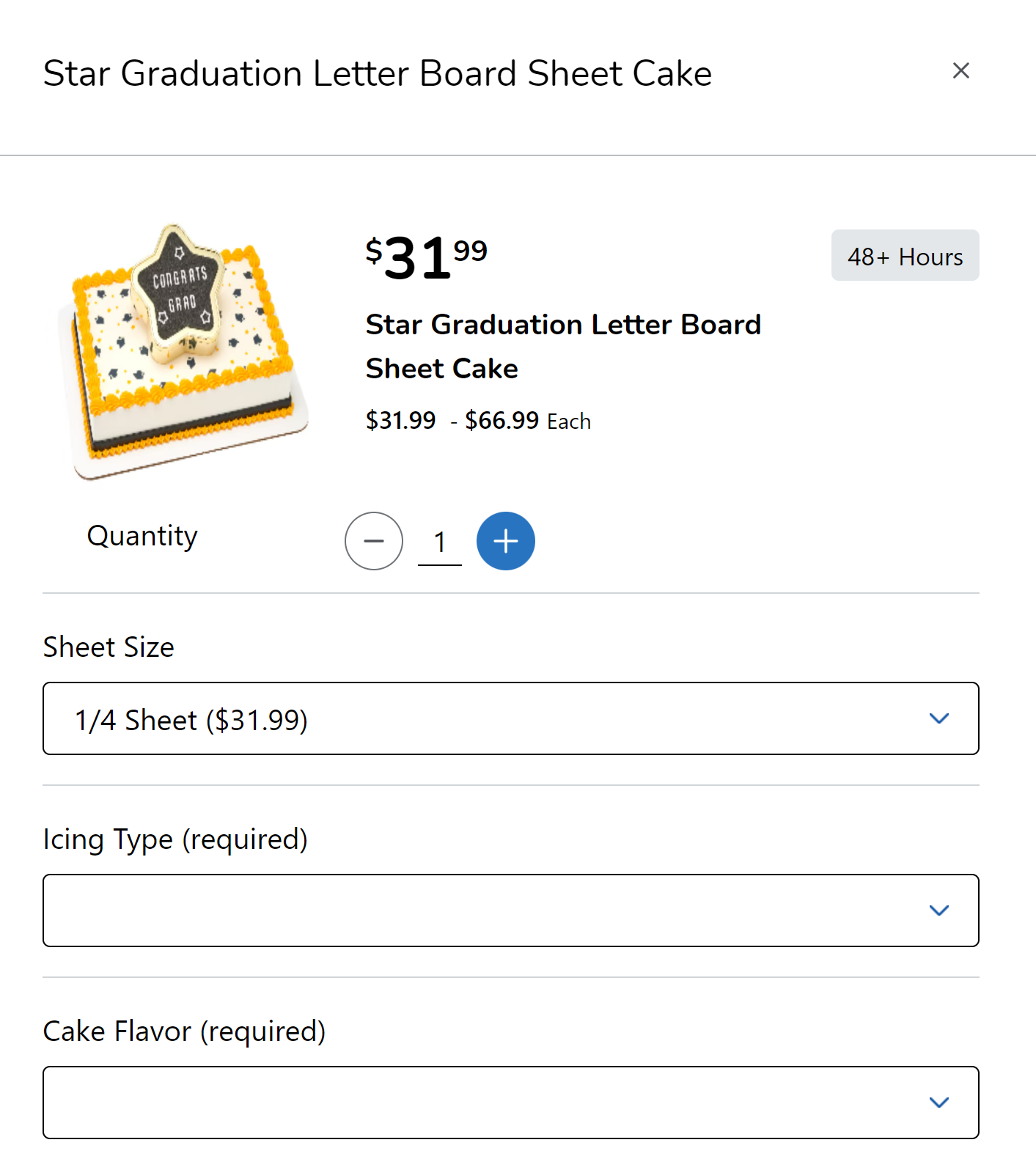
Task: Decrease the cake quantity with the minus icon
Action: [x=373, y=541]
